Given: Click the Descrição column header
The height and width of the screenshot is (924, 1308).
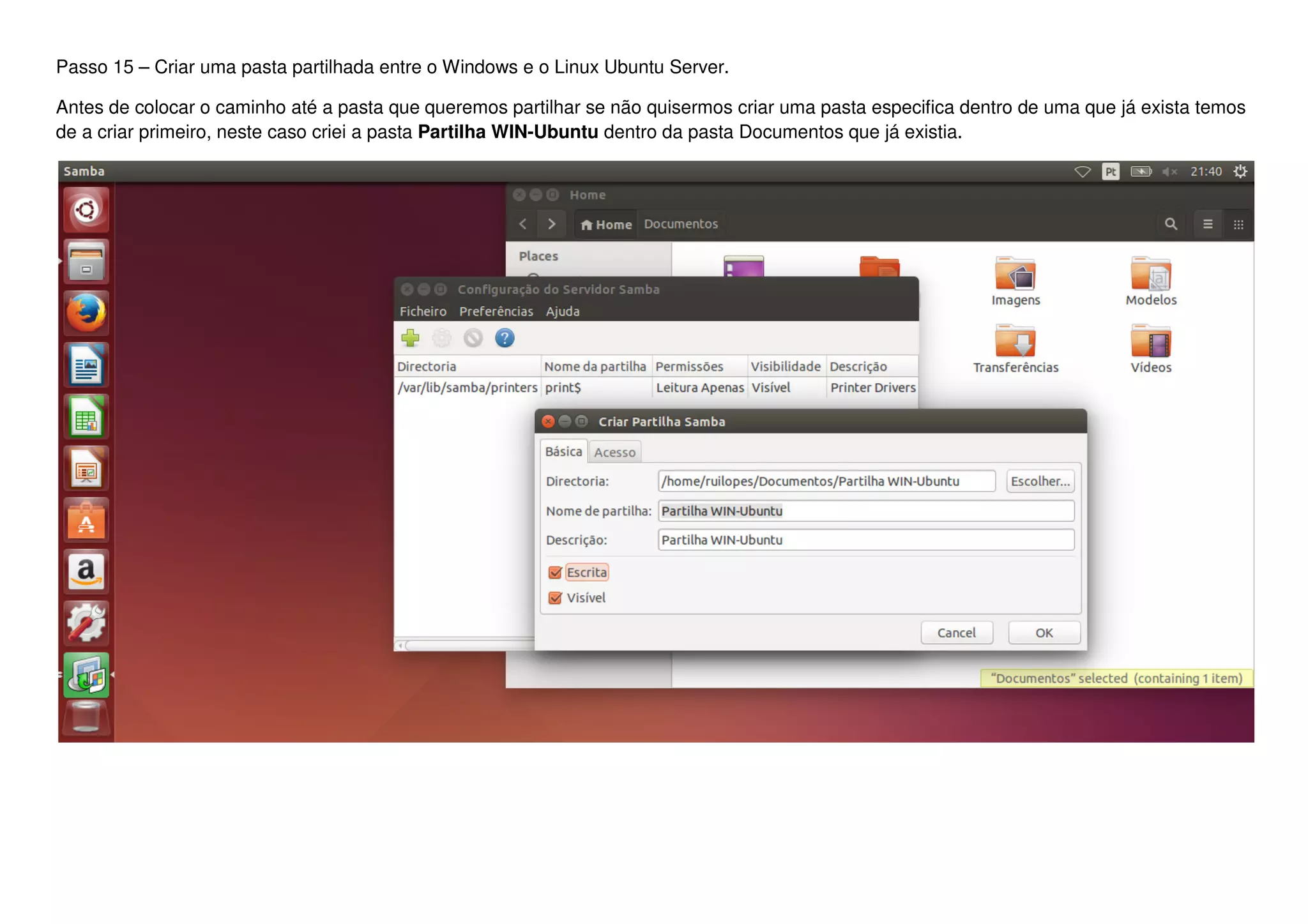Looking at the screenshot, I should pyautogui.click(x=872, y=367).
